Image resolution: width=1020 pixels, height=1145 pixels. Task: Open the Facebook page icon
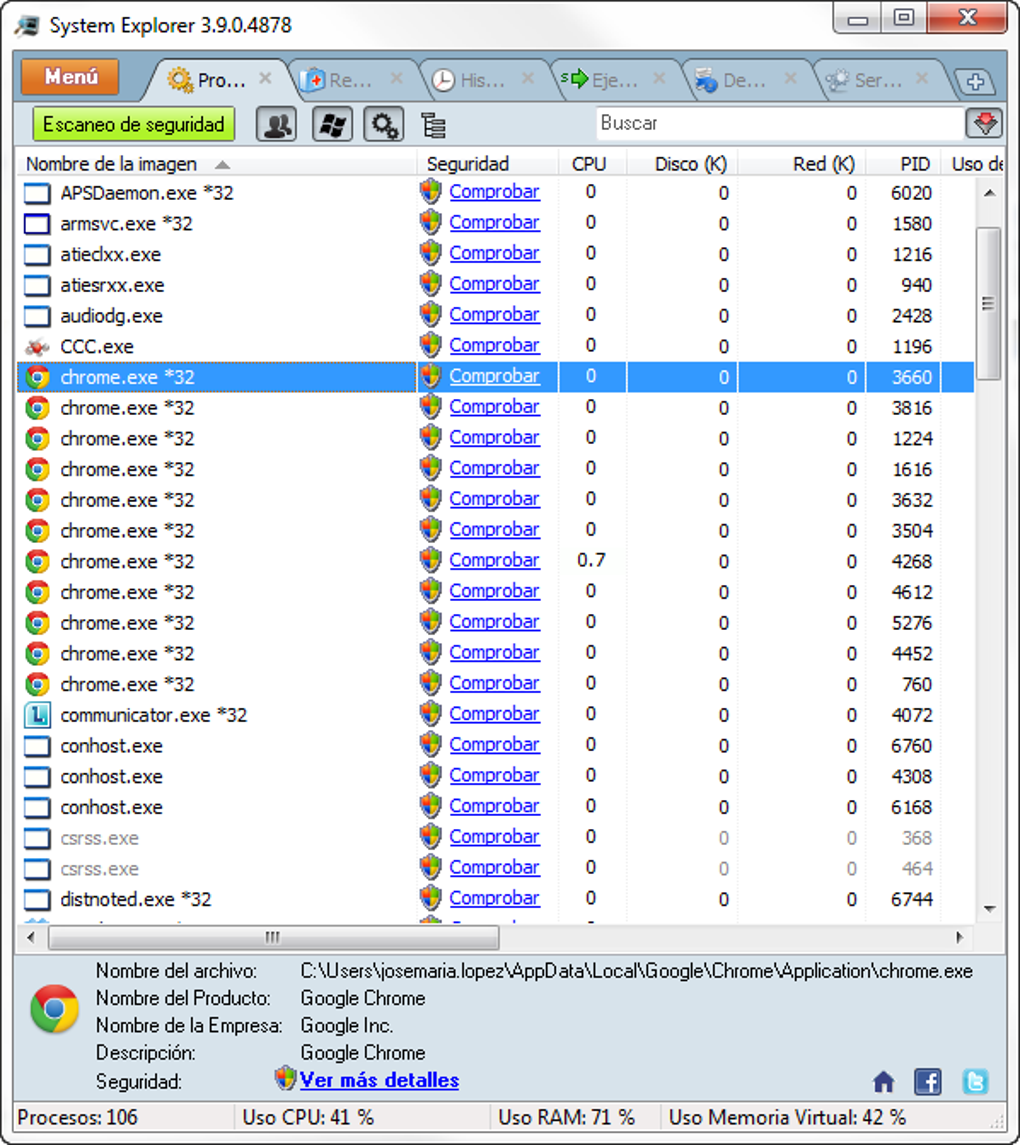click(928, 1081)
